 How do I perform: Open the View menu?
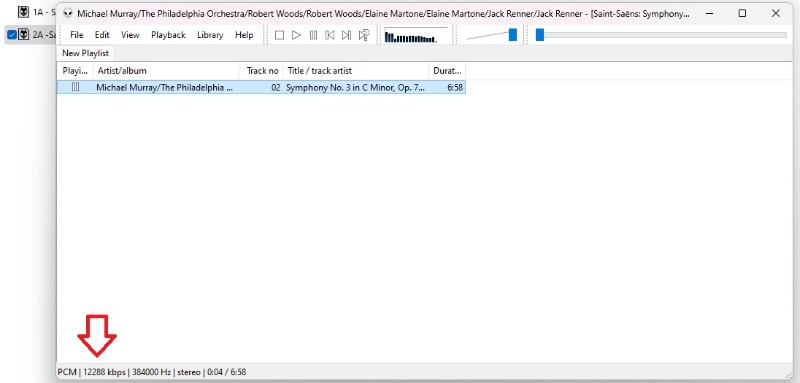click(130, 35)
